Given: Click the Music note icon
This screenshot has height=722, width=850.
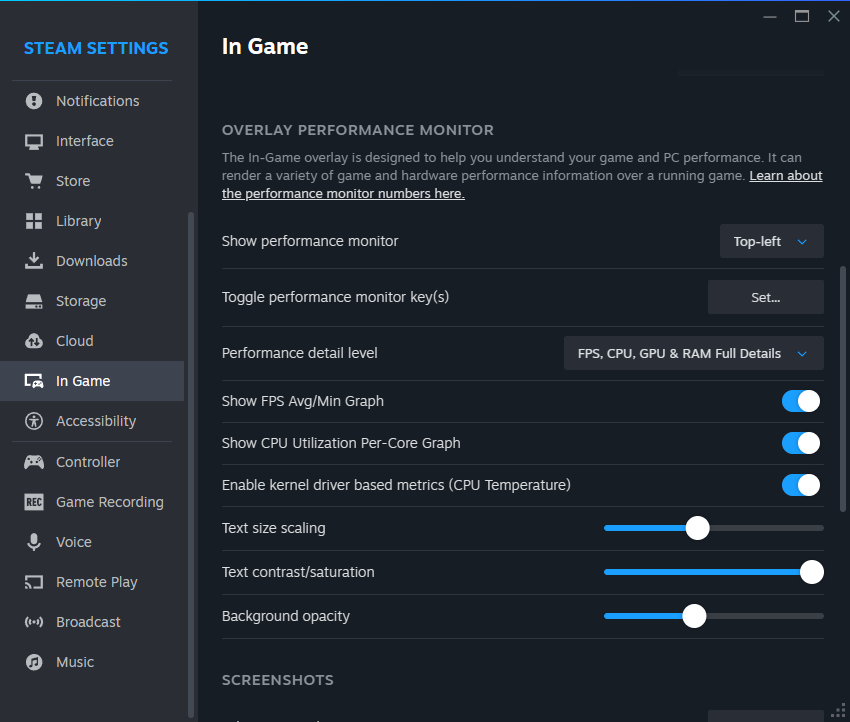Looking at the screenshot, I should pyautogui.click(x=34, y=662).
